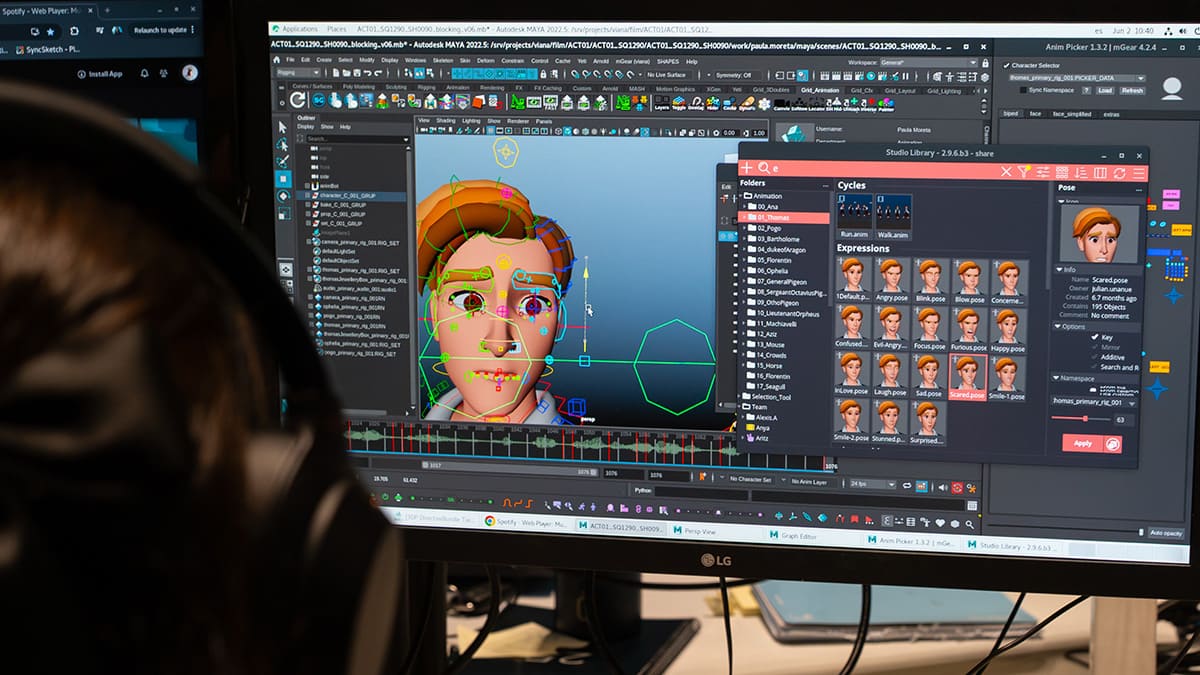Screen dimensions: 1200x675
Task: Toggle the Mirror option checkbox
Action: pos(1094,347)
